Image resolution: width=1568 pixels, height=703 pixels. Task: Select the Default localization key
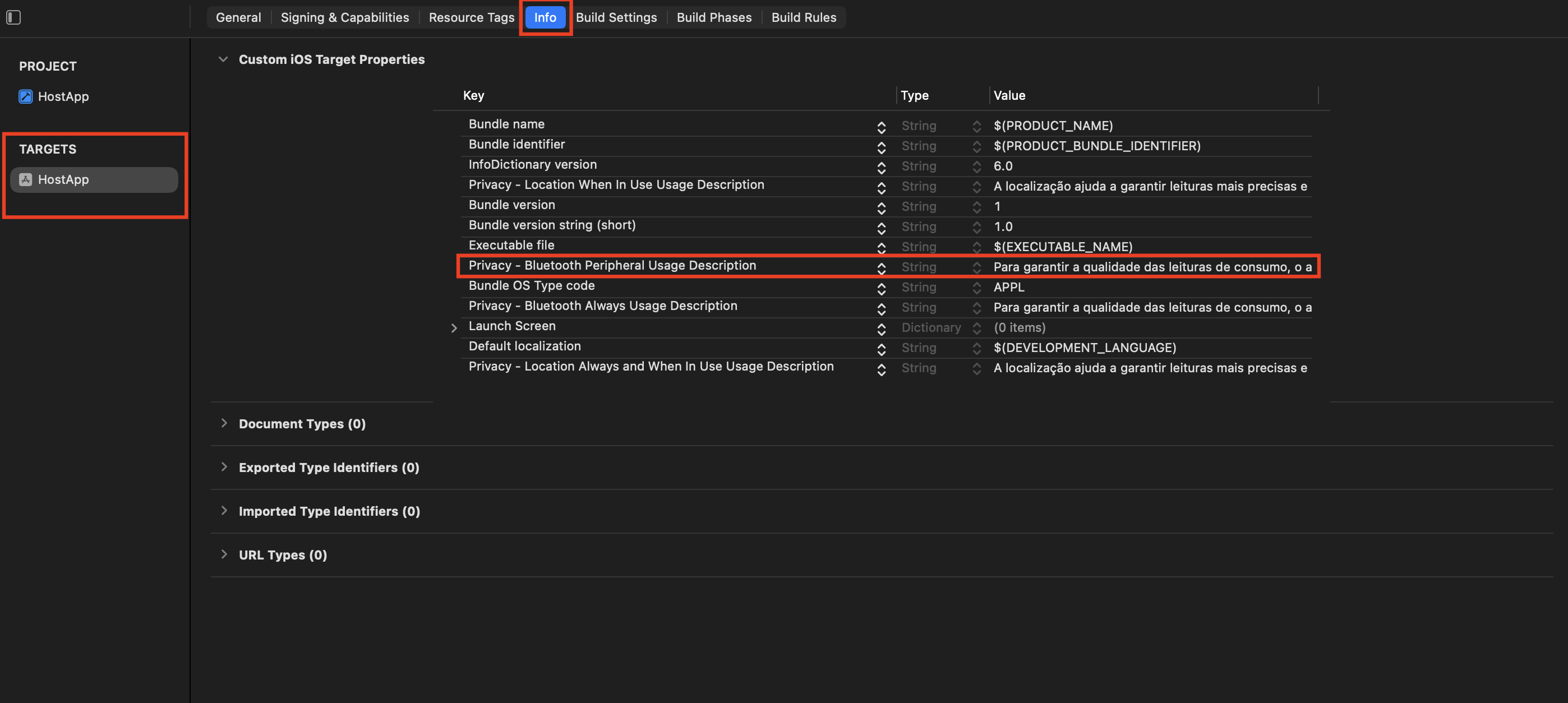pyautogui.click(x=524, y=346)
